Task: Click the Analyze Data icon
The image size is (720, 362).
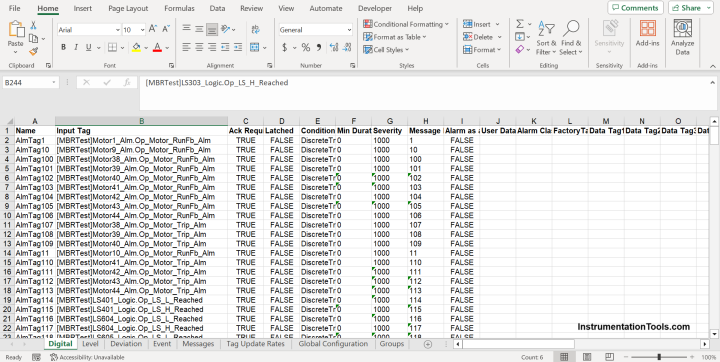Action: pos(682,38)
